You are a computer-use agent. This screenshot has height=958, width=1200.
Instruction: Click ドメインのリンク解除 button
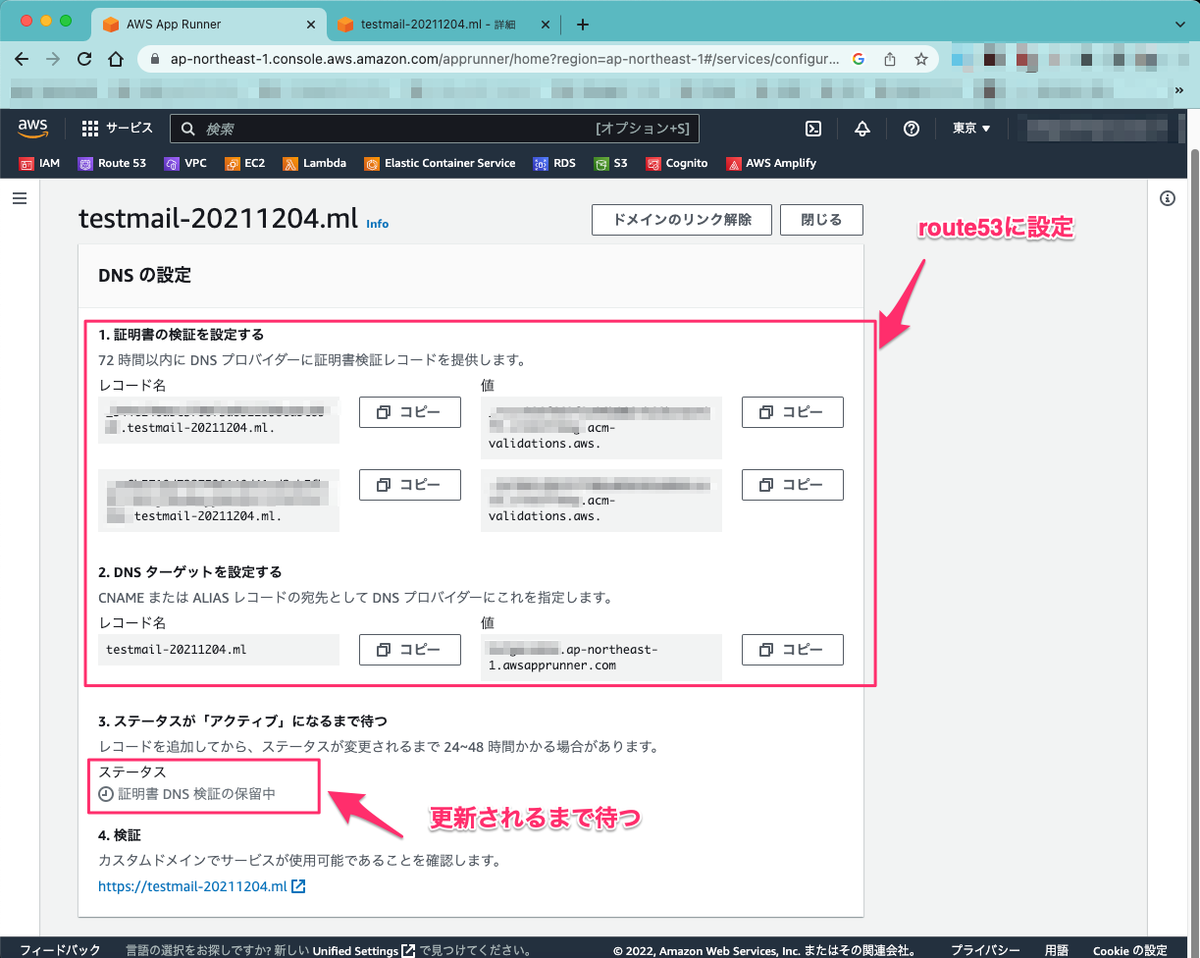[683, 220]
